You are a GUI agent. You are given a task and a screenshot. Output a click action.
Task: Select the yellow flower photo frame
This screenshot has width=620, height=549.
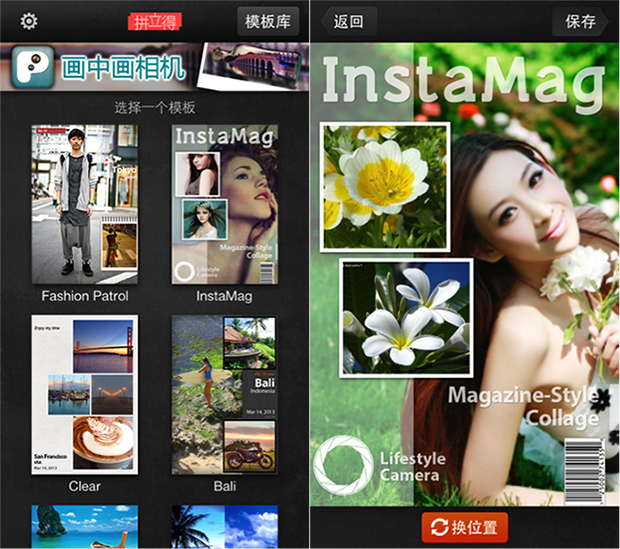[385, 187]
